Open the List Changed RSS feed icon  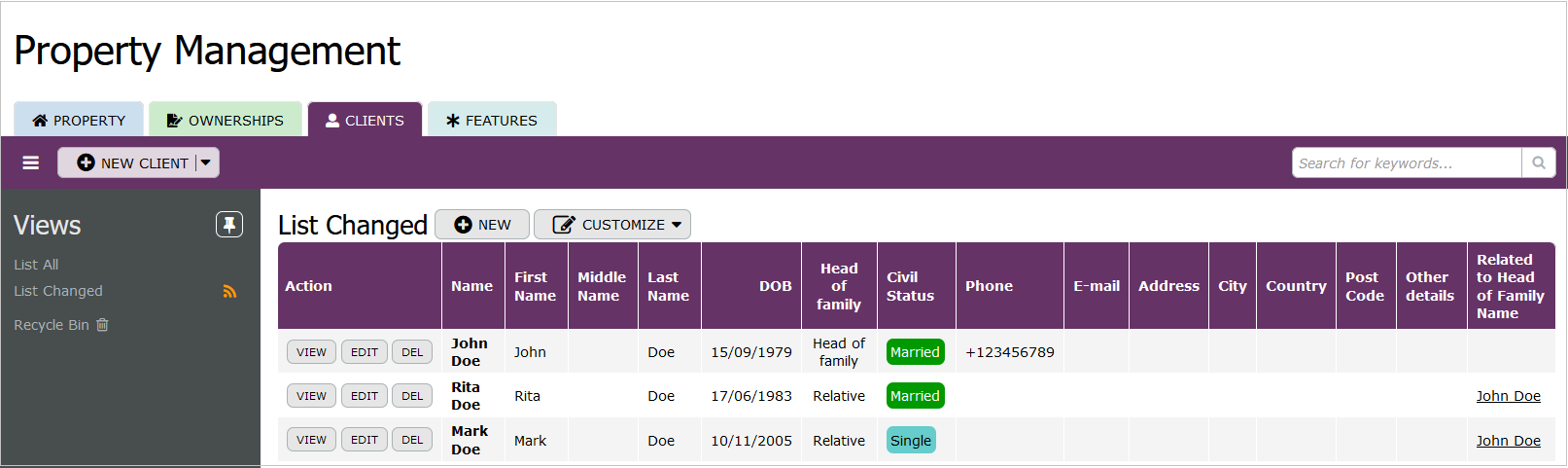[229, 291]
